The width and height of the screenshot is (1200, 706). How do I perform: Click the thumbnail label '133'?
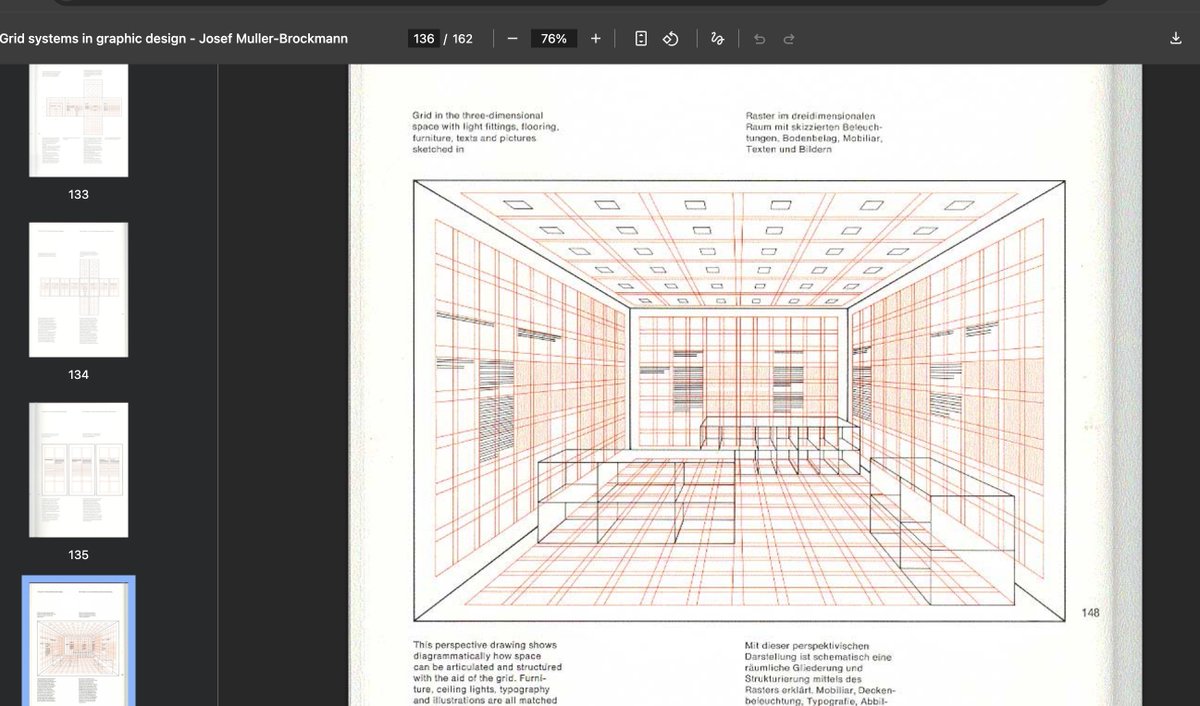click(x=79, y=195)
